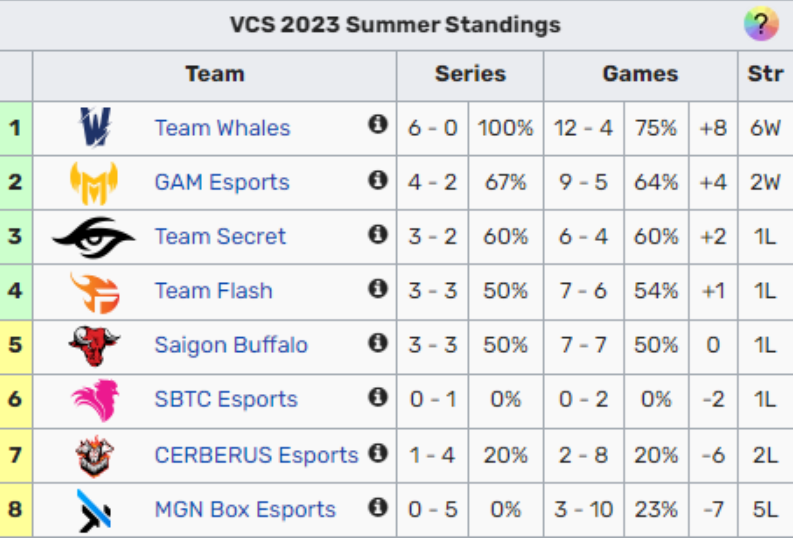Click the rainbow help question mark icon
Screen dimensions: 793x538
click(x=760, y=24)
